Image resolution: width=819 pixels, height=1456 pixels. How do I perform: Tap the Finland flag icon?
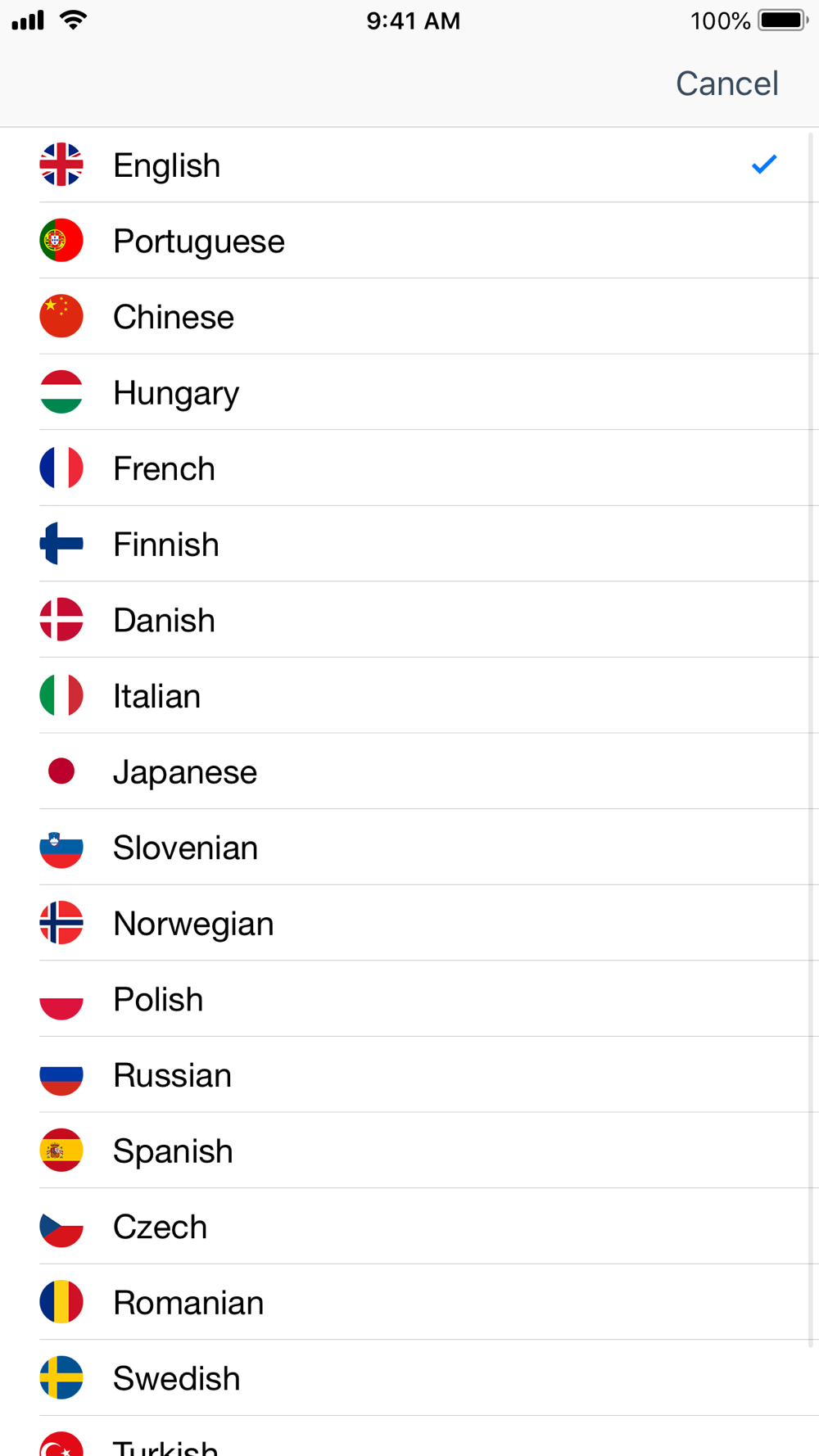pos(61,544)
